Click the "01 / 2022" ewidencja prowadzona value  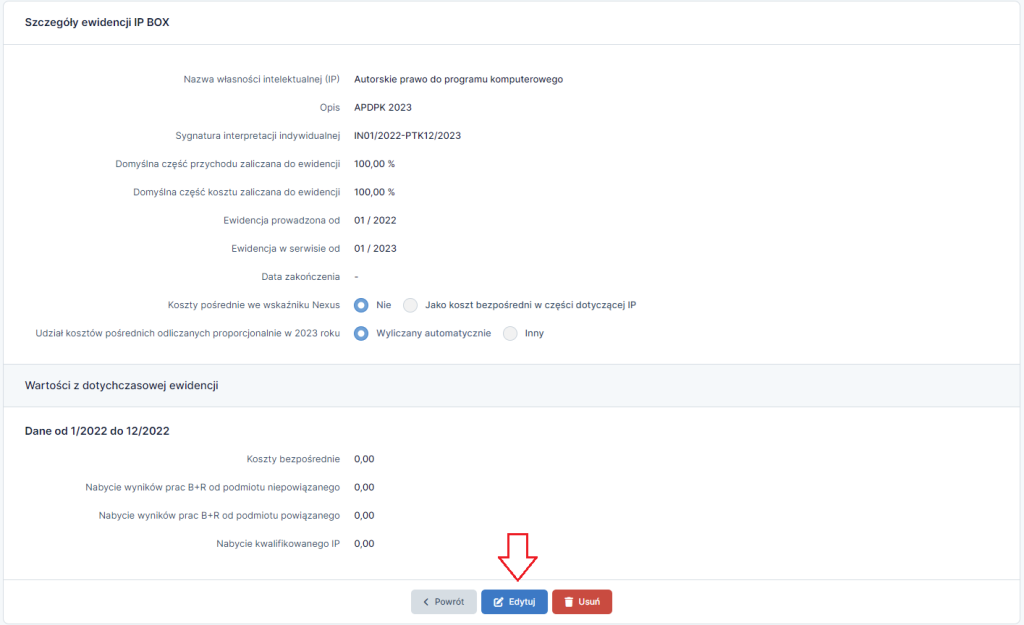(374, 220)
